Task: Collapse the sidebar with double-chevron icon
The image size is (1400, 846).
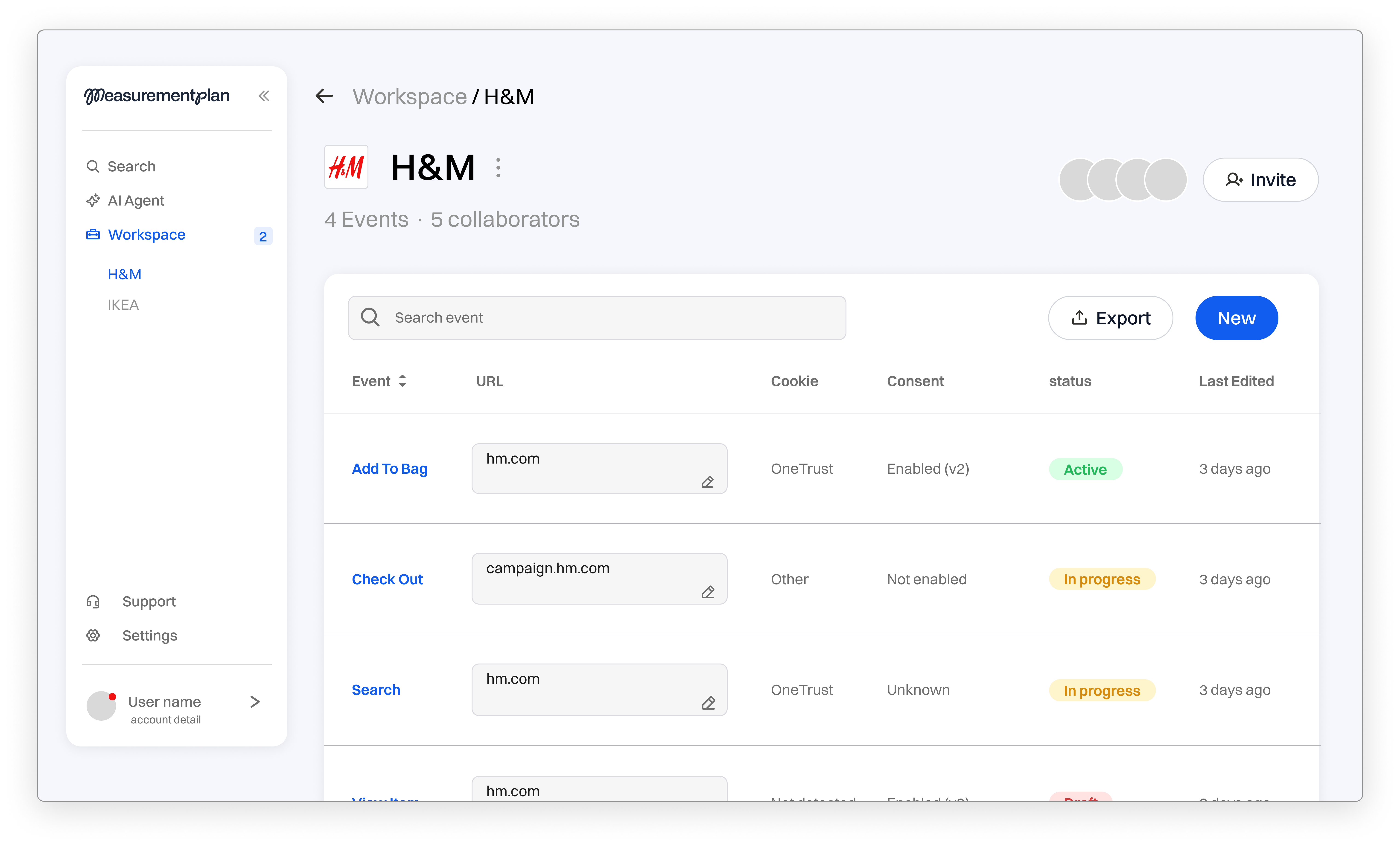Action: [264, 96]
